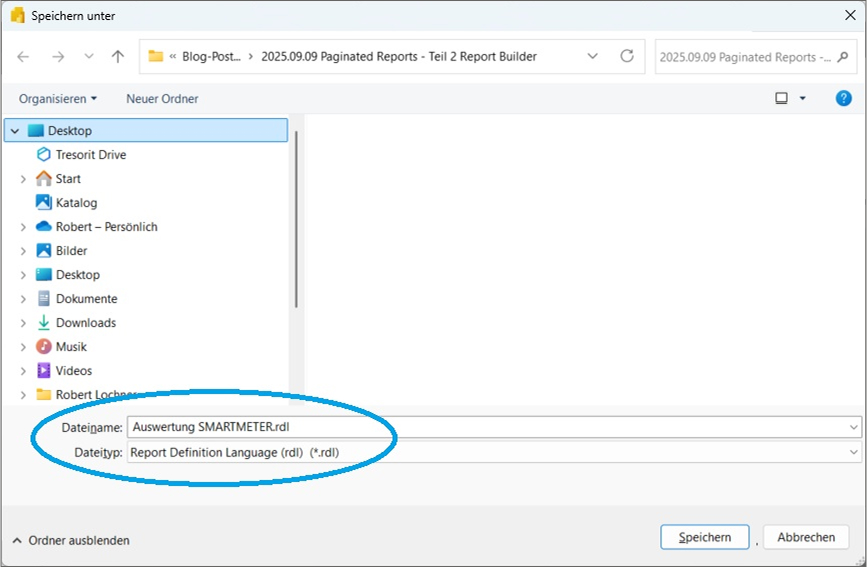Image resolution: width=867 pixels, height=567 pixels.
Task: Click Neuer Ordner in the toolbar
Action: point(162,99)
